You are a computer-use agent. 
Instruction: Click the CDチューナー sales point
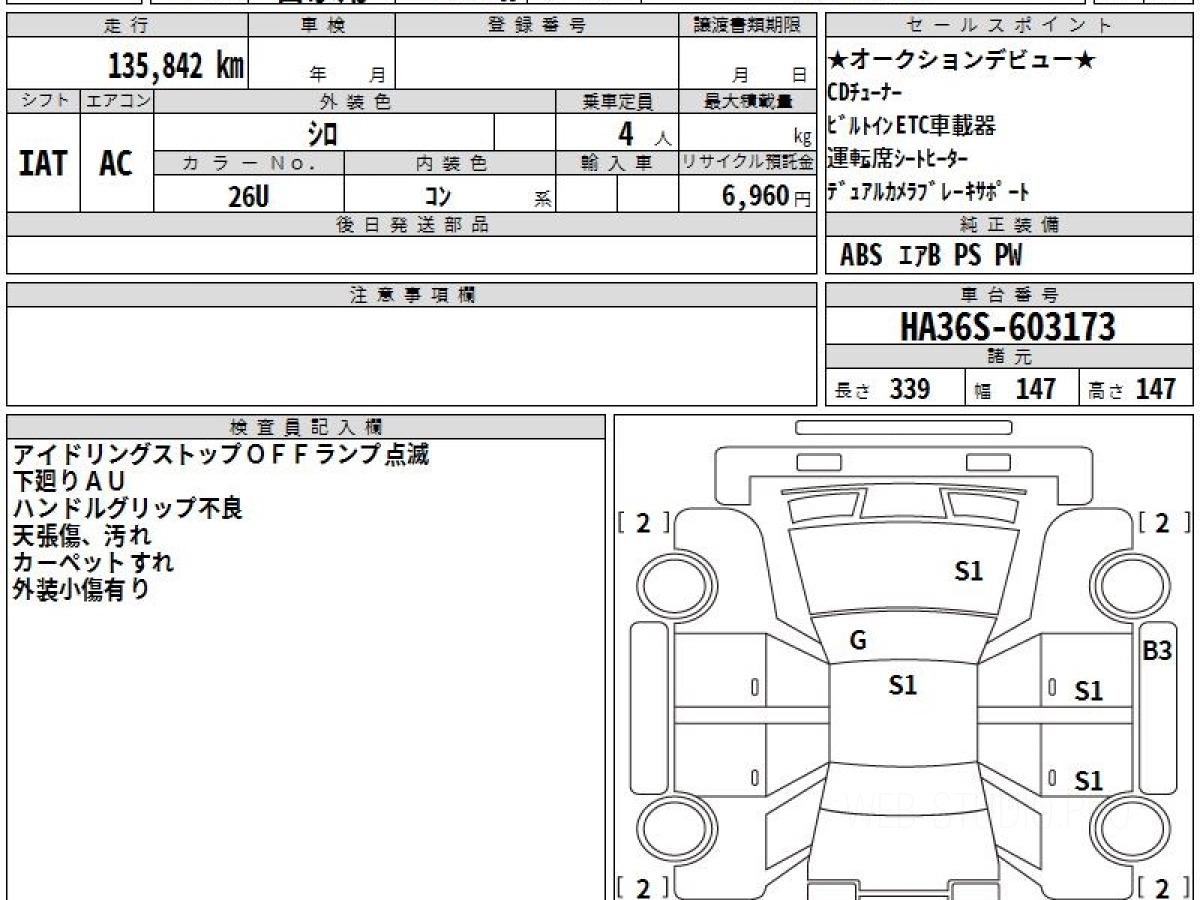(866, 93)
